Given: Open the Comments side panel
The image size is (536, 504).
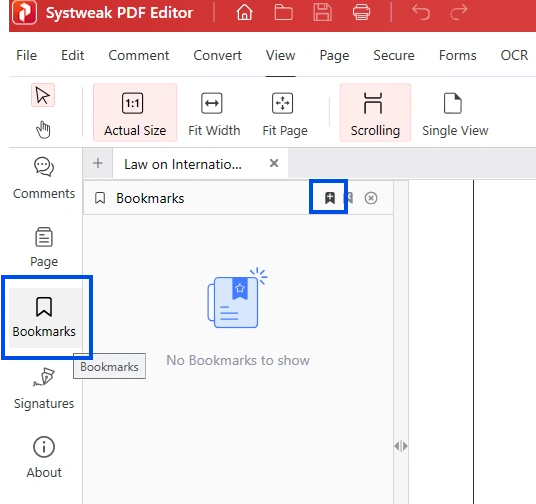Looking at the screenshot, I should click(x=44, y=178).
